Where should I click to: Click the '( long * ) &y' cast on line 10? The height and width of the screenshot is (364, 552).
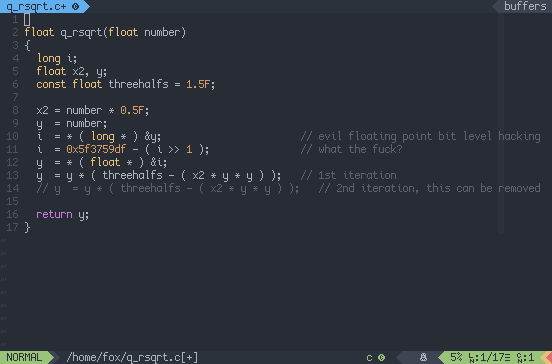pos(118,136)
